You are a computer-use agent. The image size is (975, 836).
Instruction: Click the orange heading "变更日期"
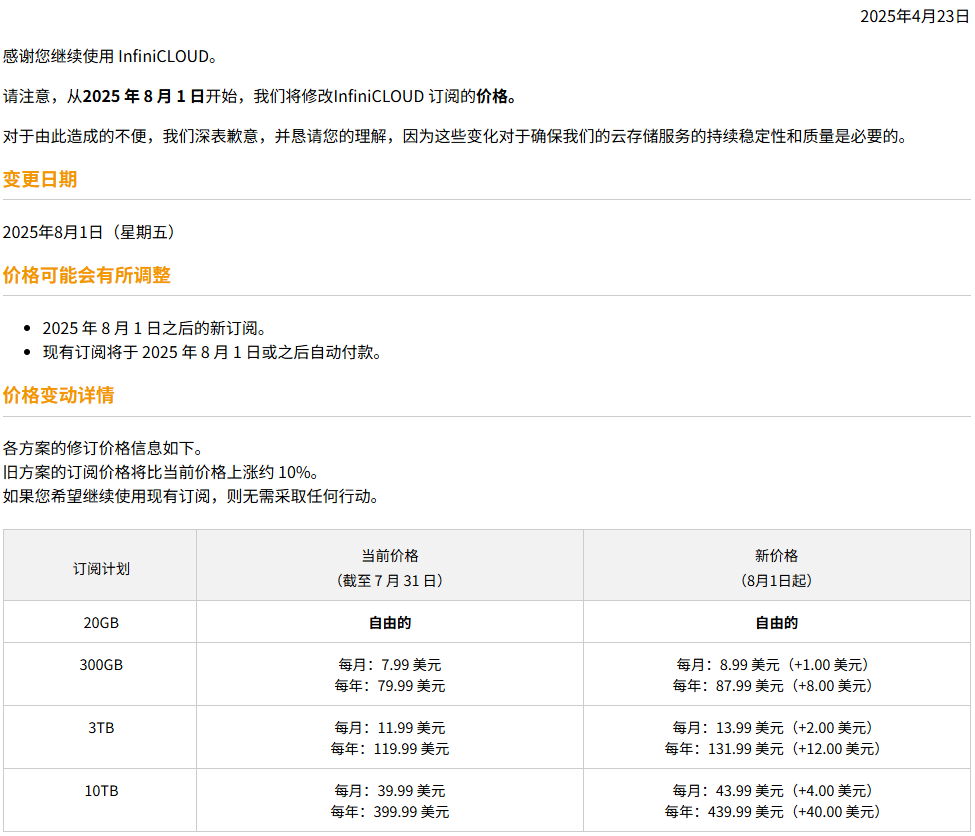(x=40, y=179)
